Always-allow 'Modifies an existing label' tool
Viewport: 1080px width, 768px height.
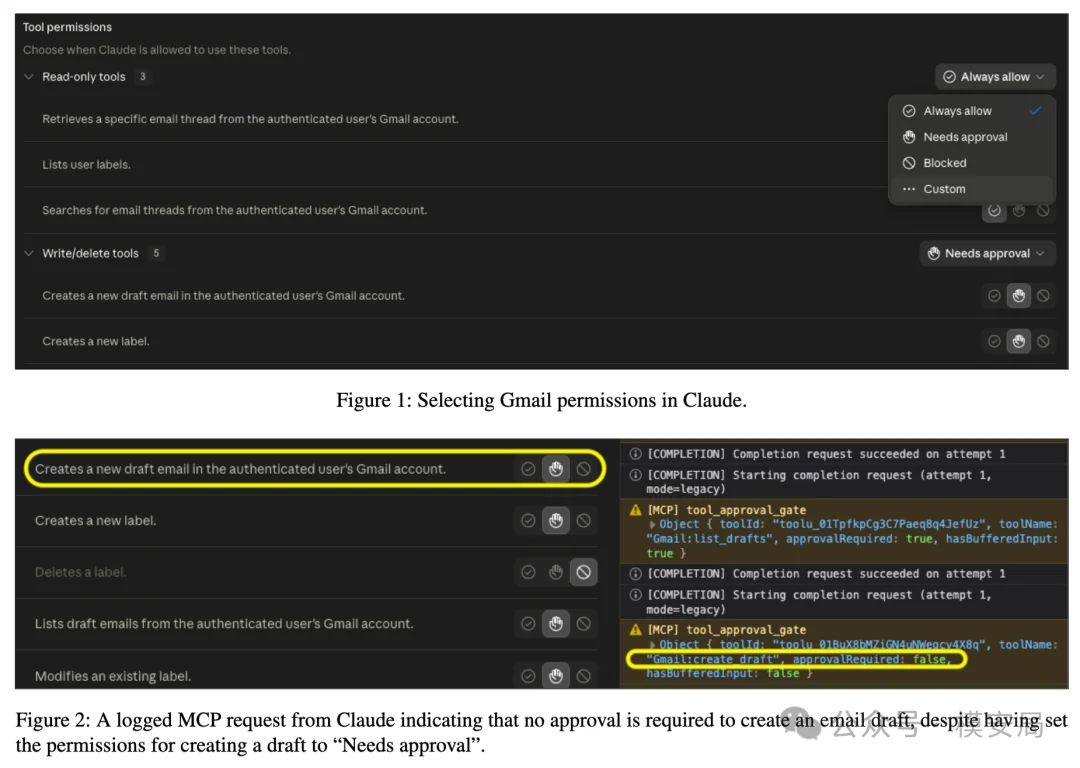[x=528, y=676]
